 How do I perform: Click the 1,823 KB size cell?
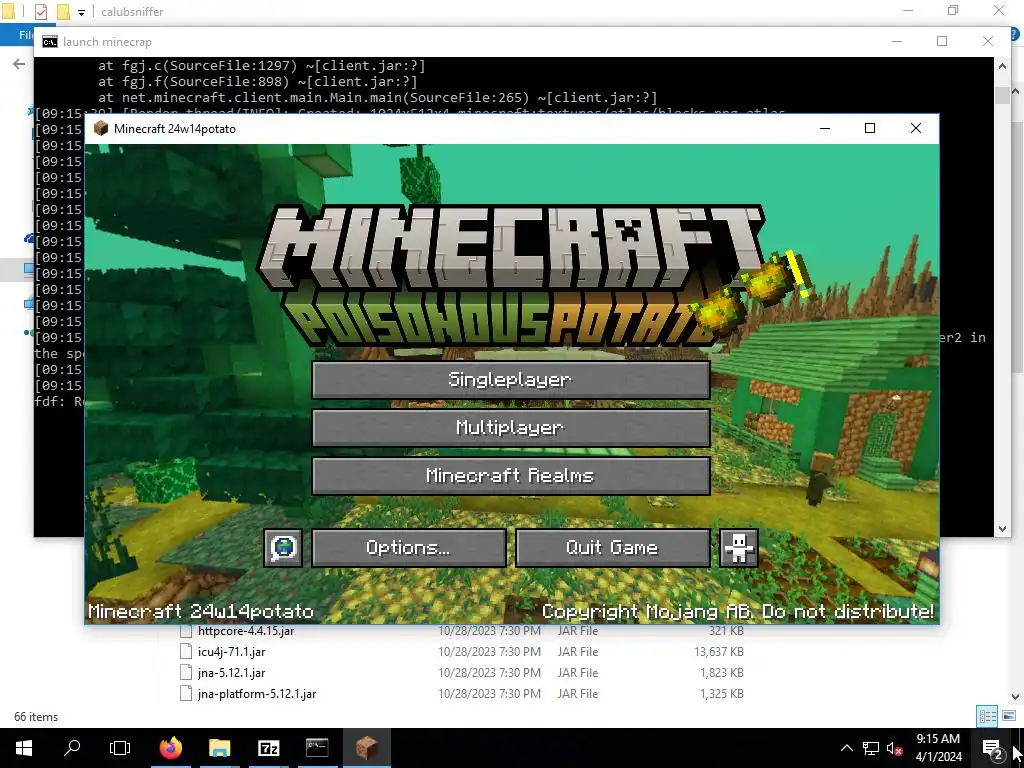point(722,673)
